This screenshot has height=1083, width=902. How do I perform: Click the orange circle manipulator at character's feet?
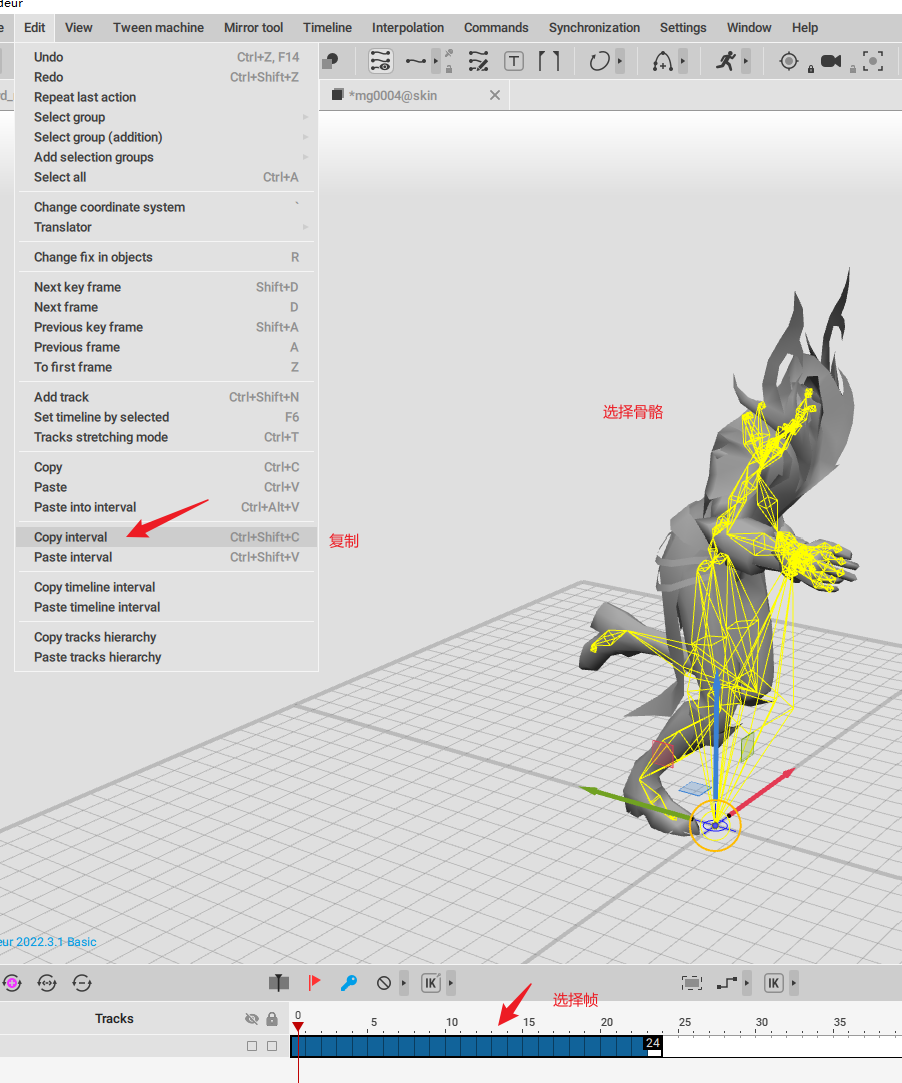point(716,825)
